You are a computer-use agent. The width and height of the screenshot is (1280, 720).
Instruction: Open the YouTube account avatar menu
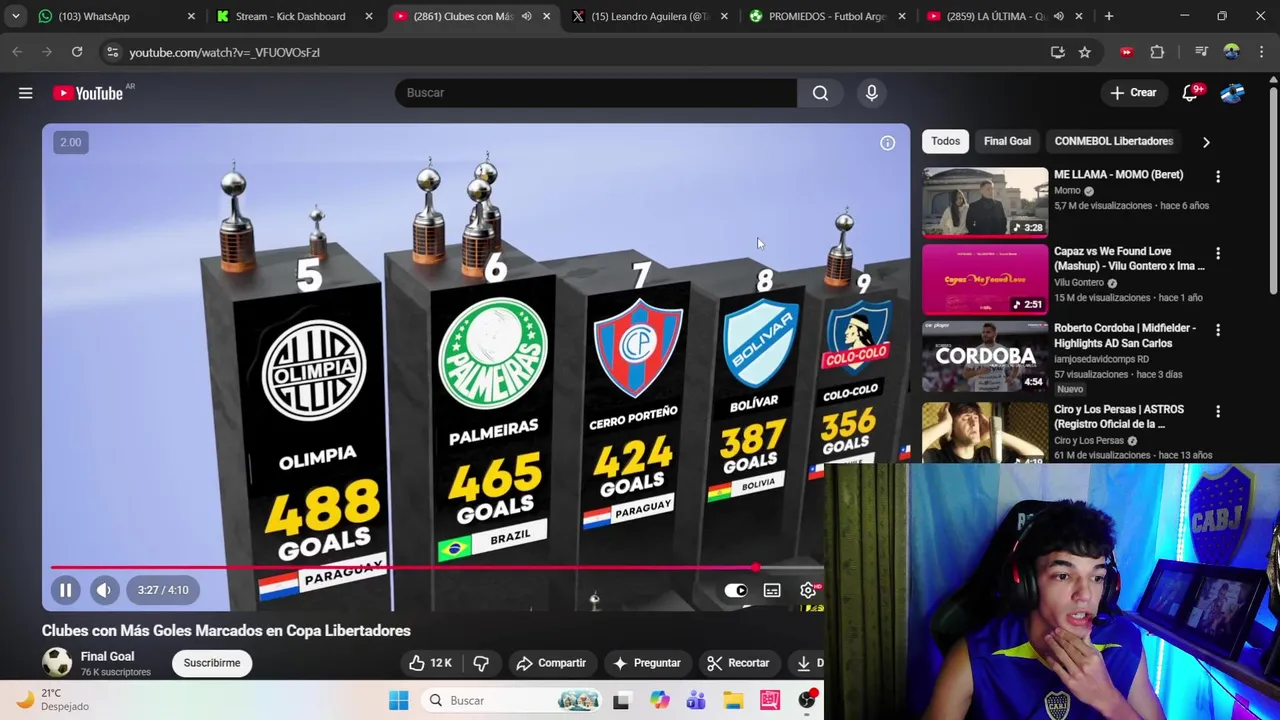1232,93
